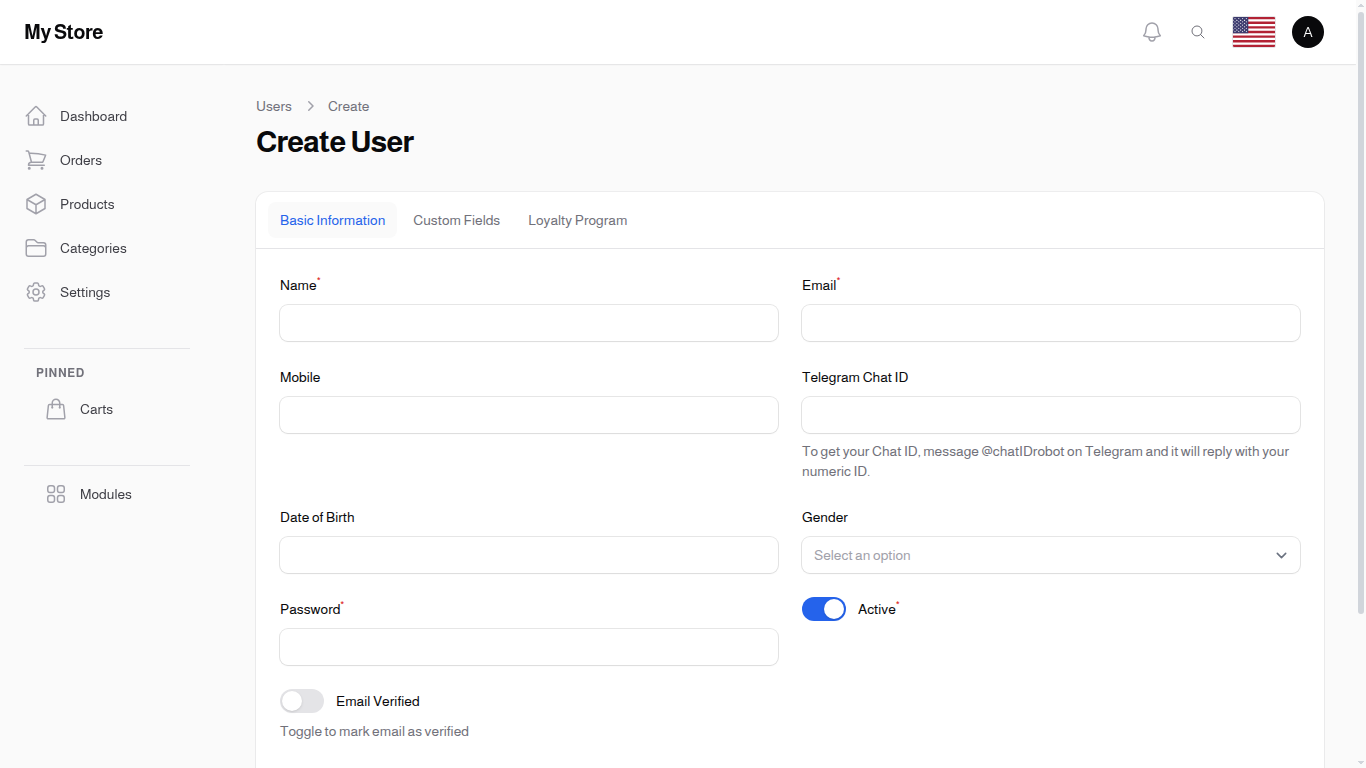The width and height of the screenshot is (1366, 768).
Task: Open the pinned Carts section
Action: click(x=56, y=409)
